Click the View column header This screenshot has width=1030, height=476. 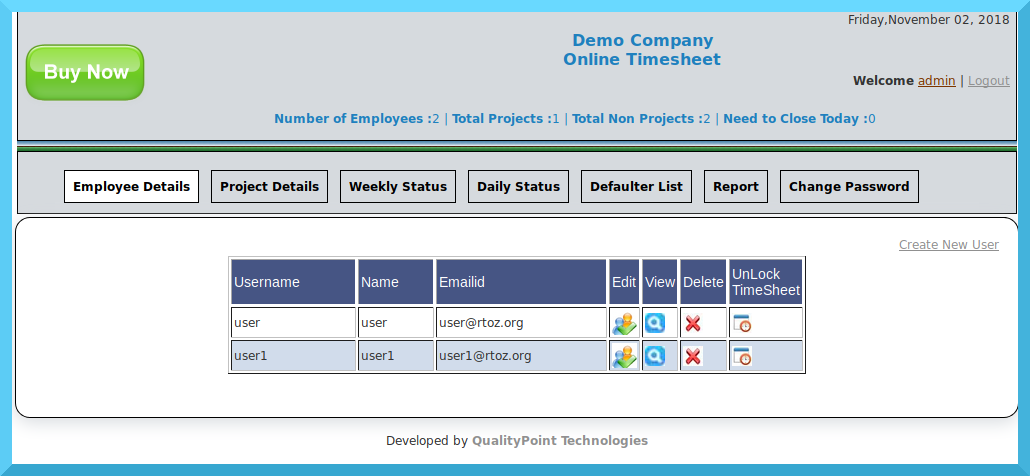[660, 282]
